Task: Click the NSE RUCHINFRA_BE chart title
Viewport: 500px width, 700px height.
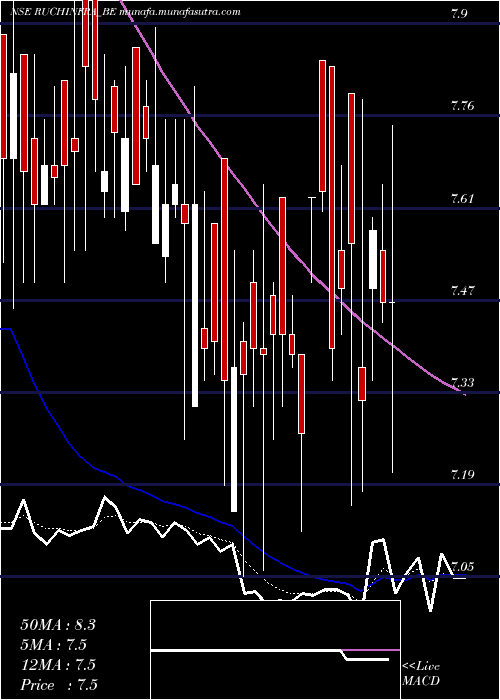Action: tap(126, 12)
